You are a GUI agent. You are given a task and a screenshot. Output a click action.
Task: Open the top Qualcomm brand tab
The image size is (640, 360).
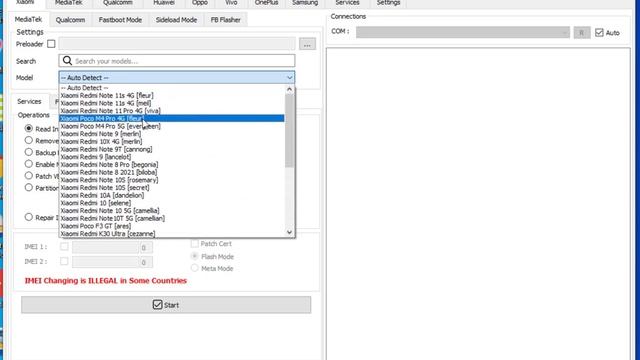[x=118, y=3]
